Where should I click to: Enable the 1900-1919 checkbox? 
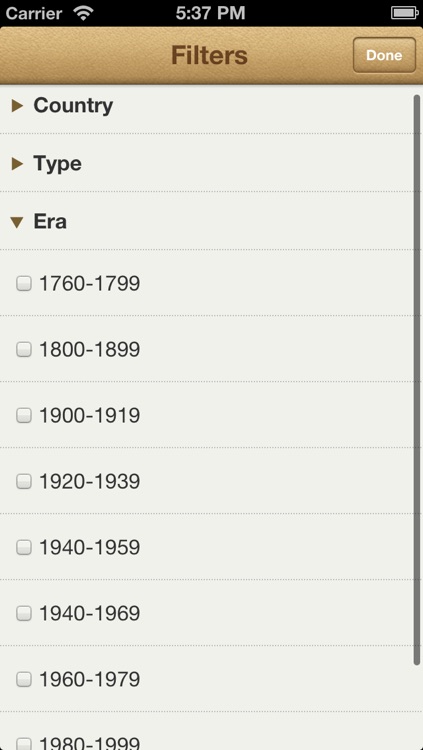tap(24, 416)
